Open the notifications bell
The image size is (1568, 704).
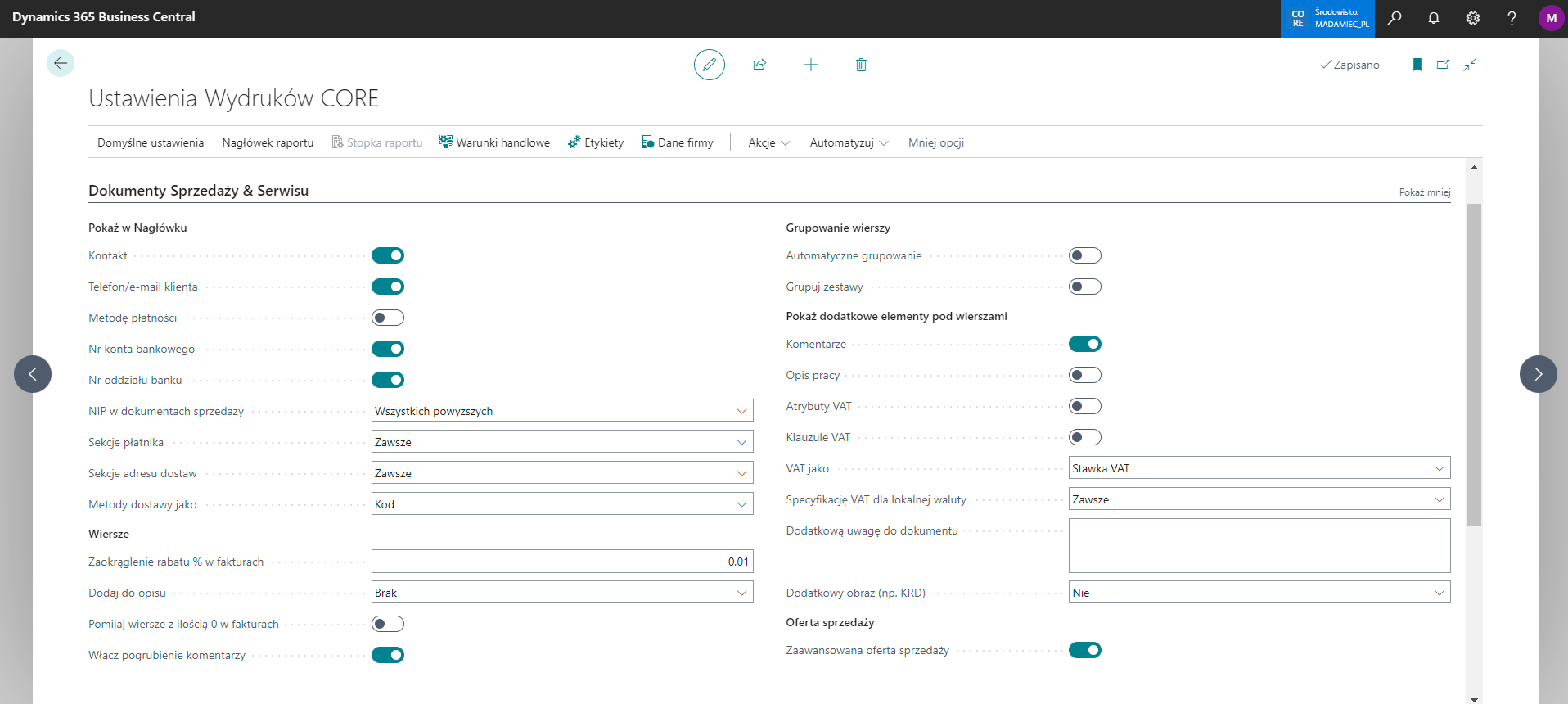coord(1434,18)
